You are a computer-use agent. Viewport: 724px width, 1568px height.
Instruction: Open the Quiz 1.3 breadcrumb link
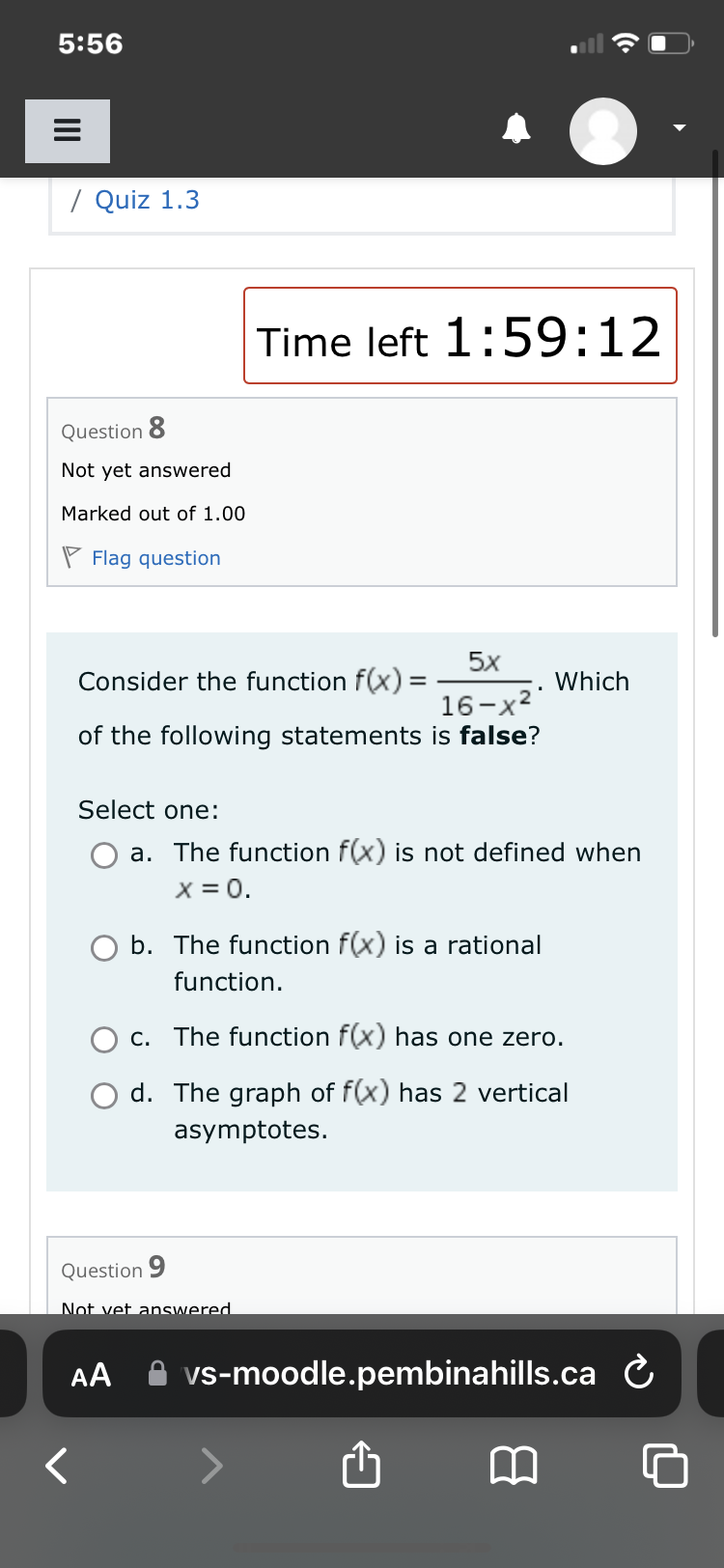pos(147,200)
